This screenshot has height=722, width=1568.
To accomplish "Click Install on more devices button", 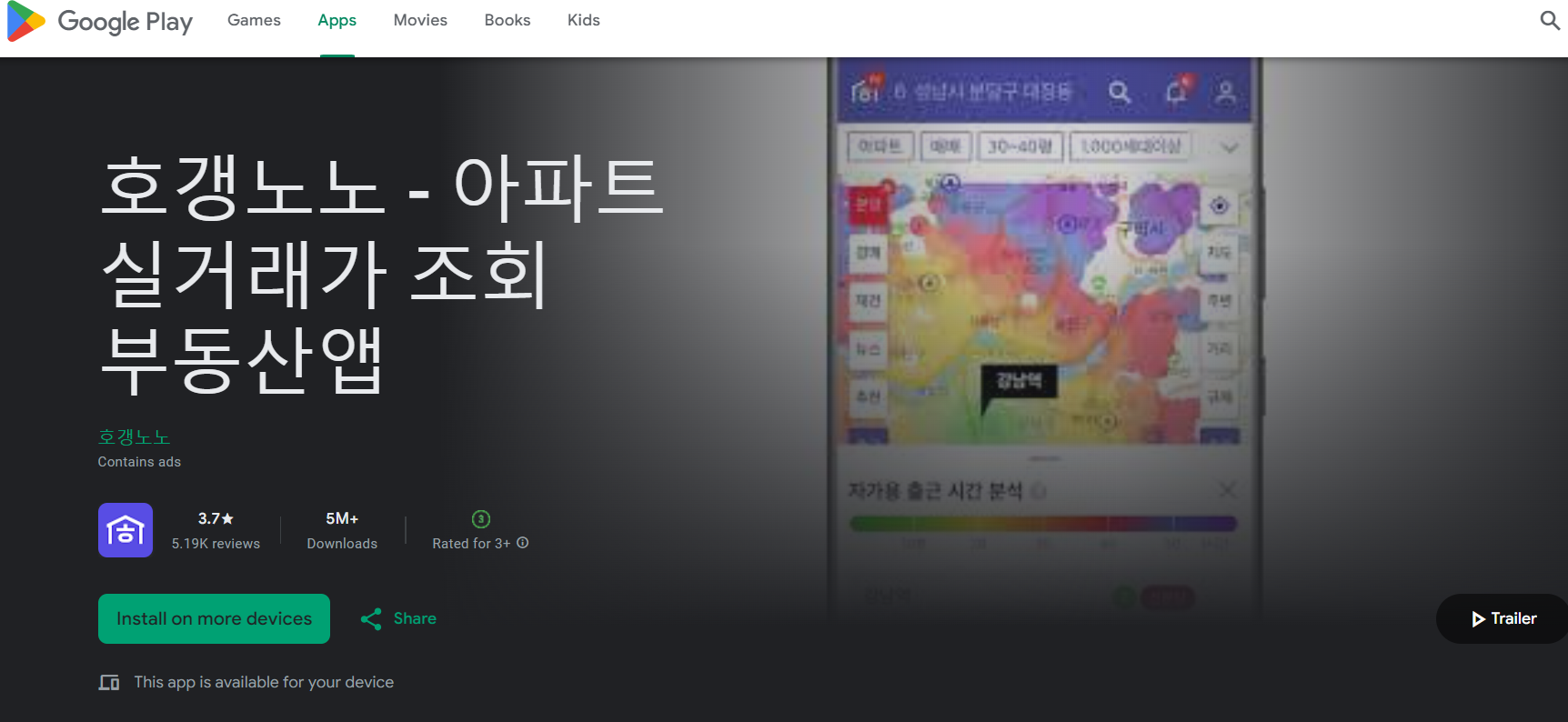I will coord(214,618).
